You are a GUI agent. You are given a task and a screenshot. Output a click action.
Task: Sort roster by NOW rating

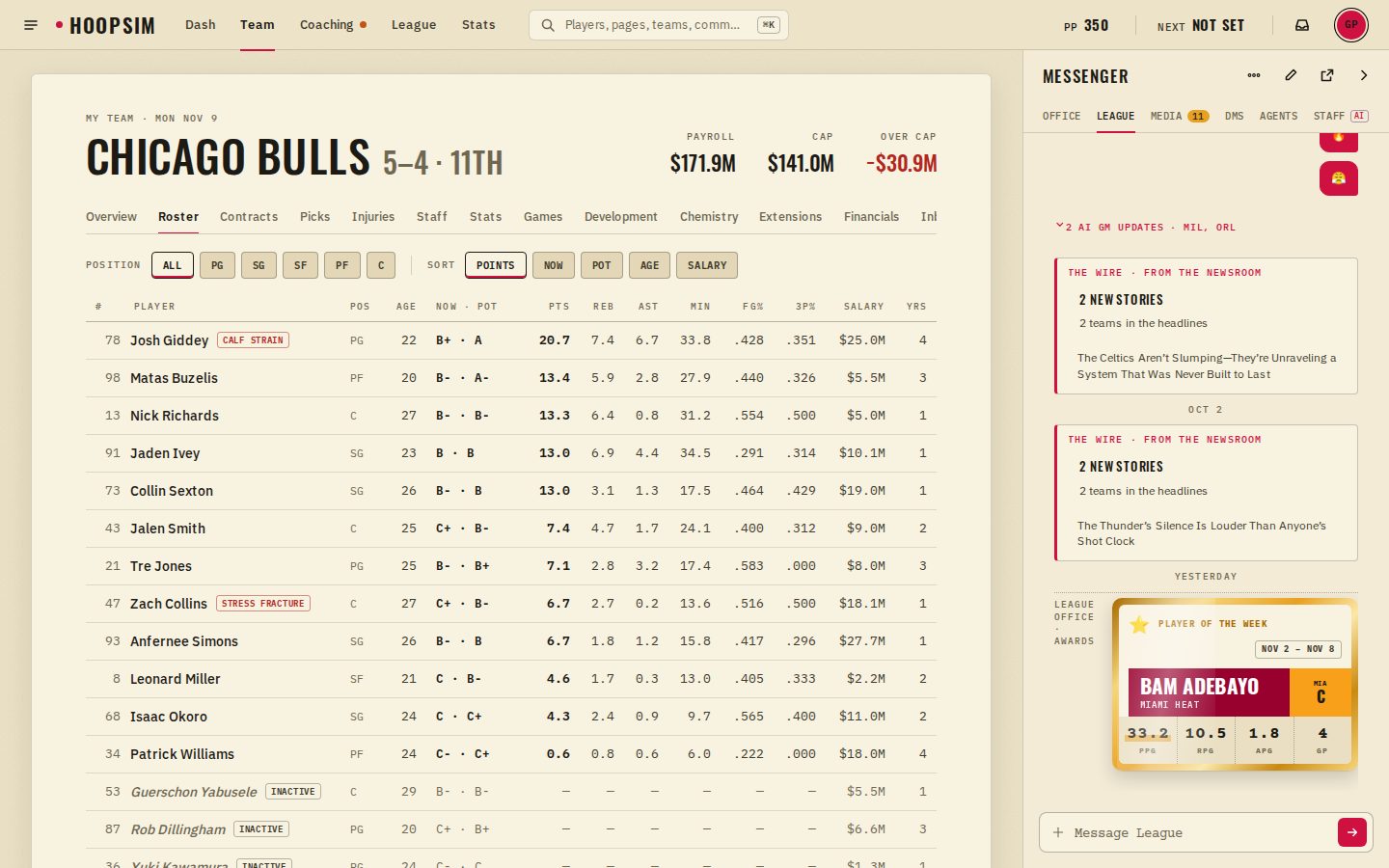click(x=554, y=265)
